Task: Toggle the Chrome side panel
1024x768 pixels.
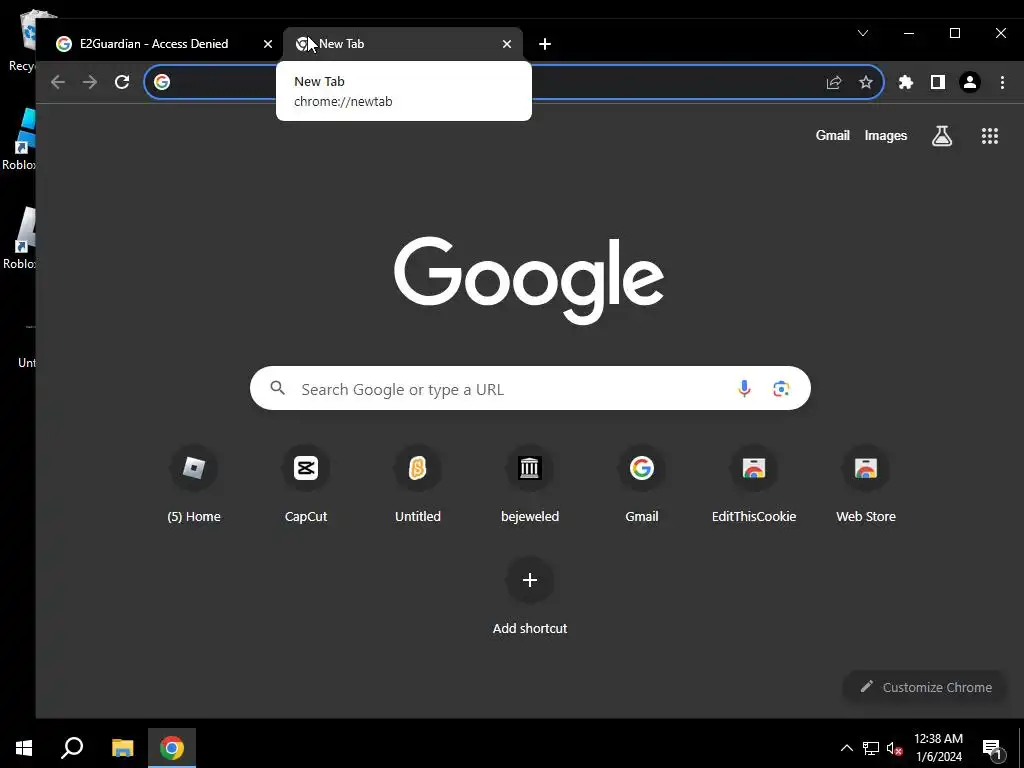Action: (938, 82)
